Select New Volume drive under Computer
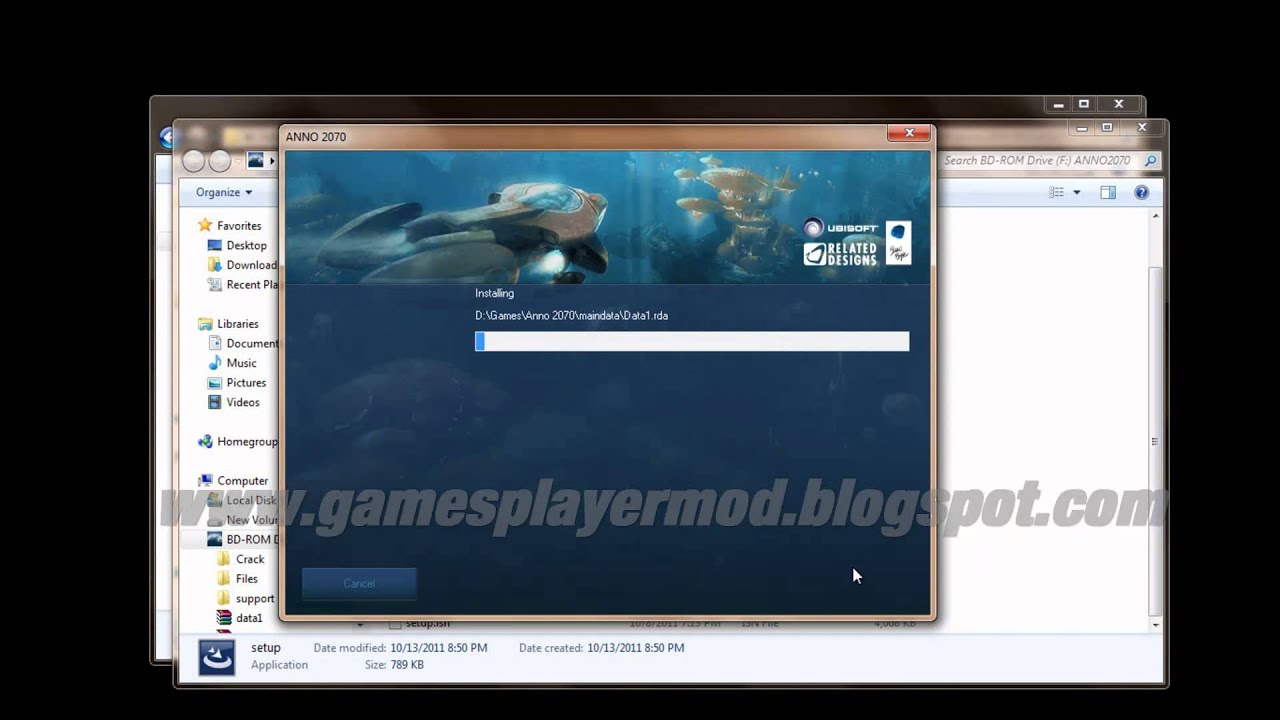 pyautogui.click(x=252, y=520)
